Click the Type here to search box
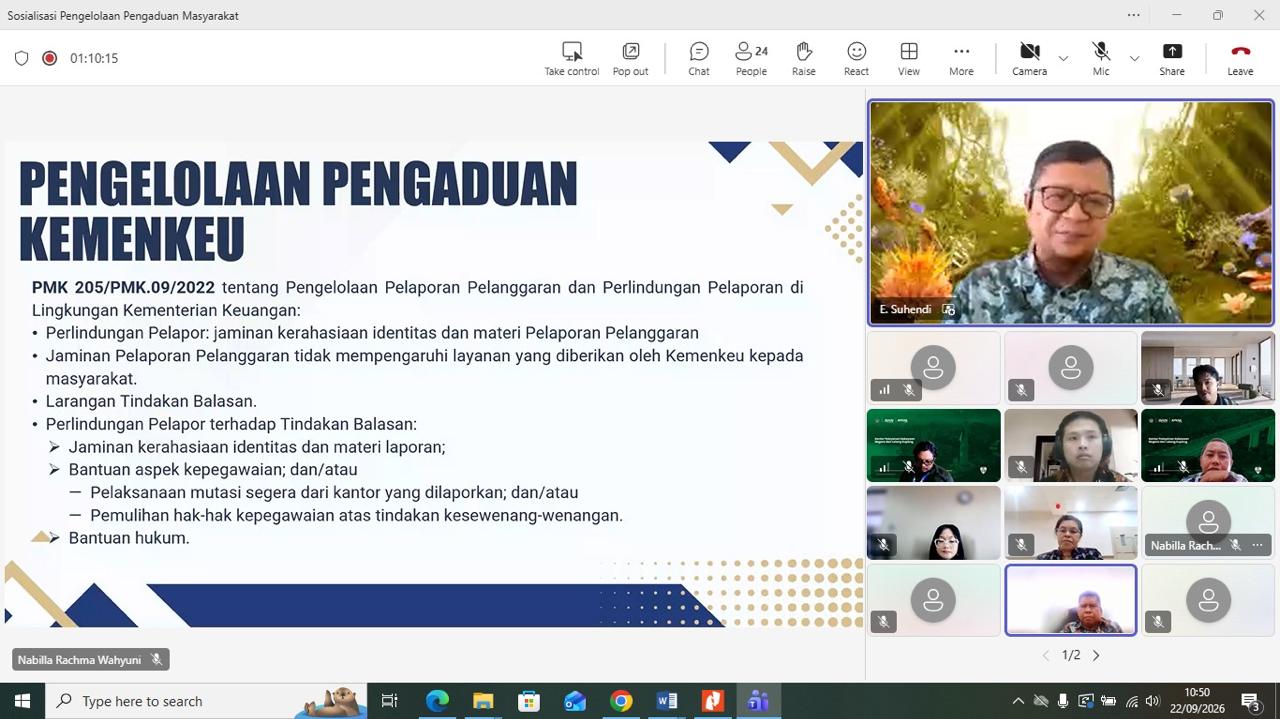 pos(207,701)
